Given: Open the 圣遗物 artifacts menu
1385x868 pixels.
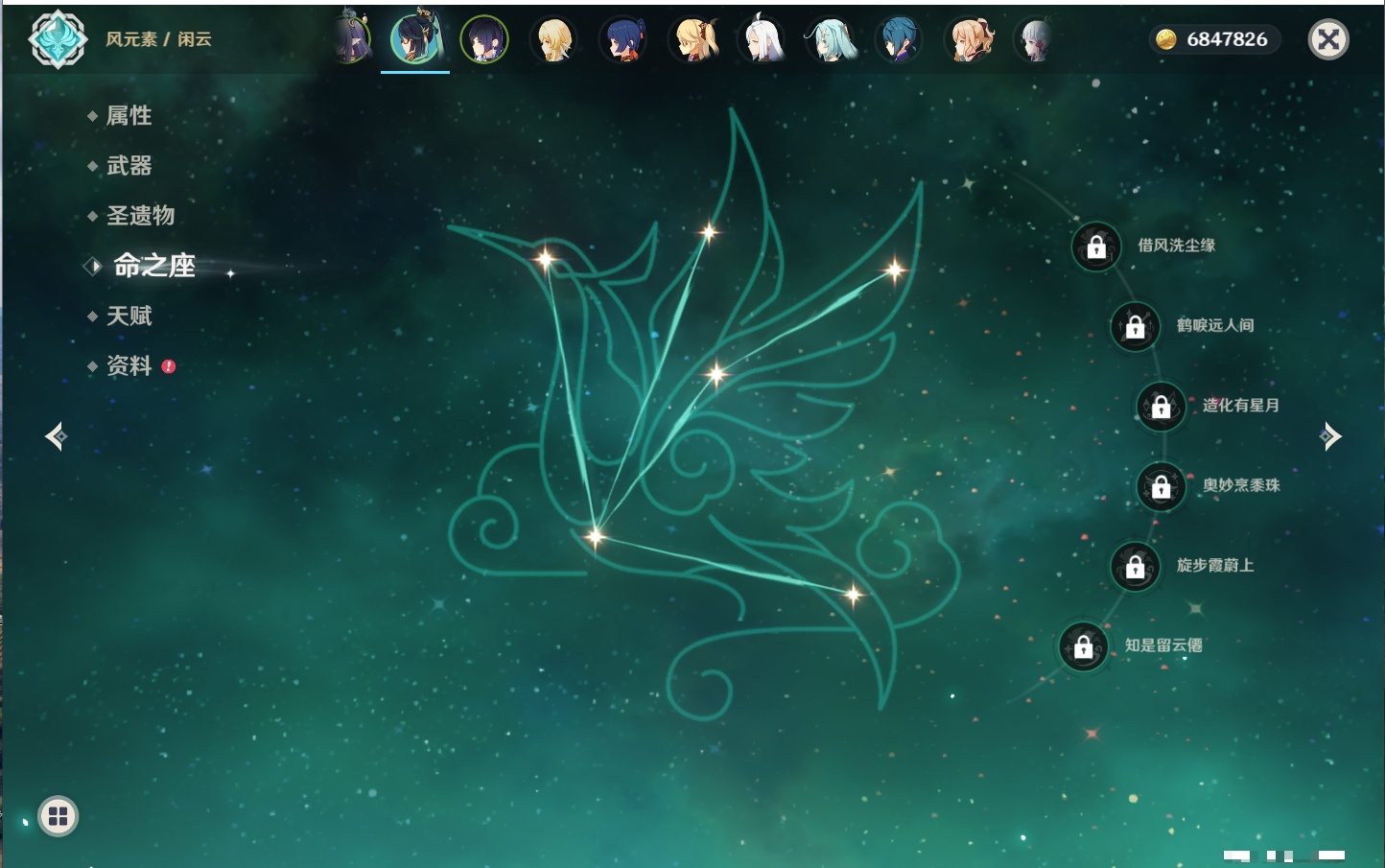Looking at the screenshot, I should 140,216.
